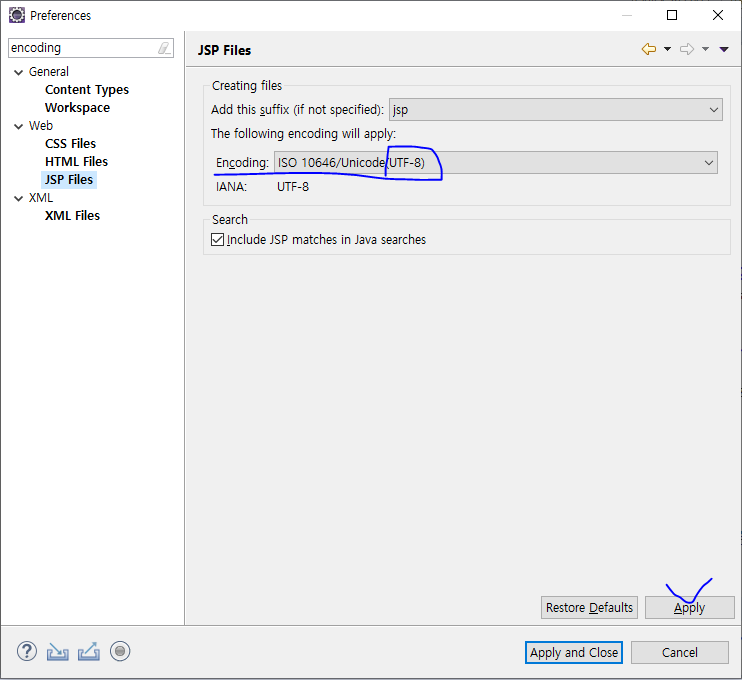Open the preferences view menu triangle
The image size is (742, 680).
click(x=724, y=49)
